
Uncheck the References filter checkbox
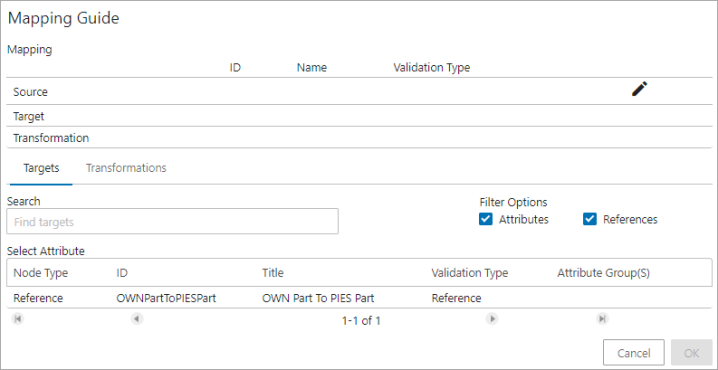pos(590,219)
